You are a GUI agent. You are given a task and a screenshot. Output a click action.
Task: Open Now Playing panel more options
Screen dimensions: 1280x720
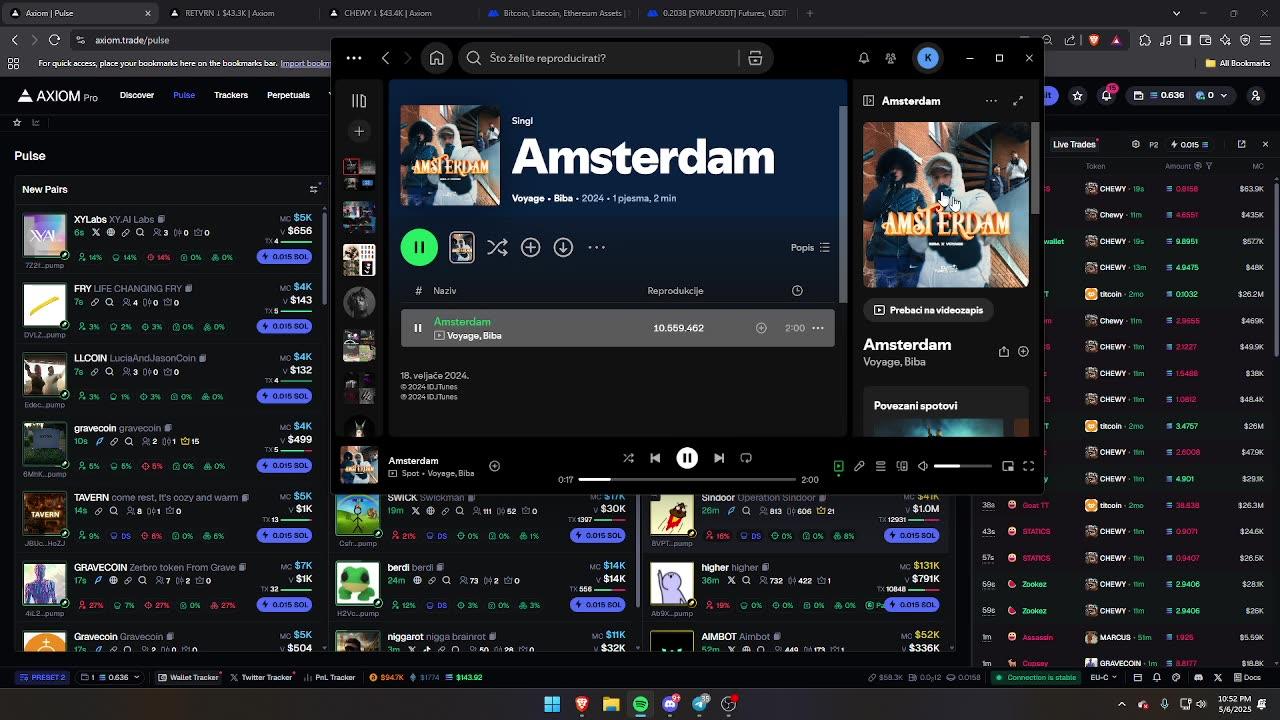pos(991,101)
